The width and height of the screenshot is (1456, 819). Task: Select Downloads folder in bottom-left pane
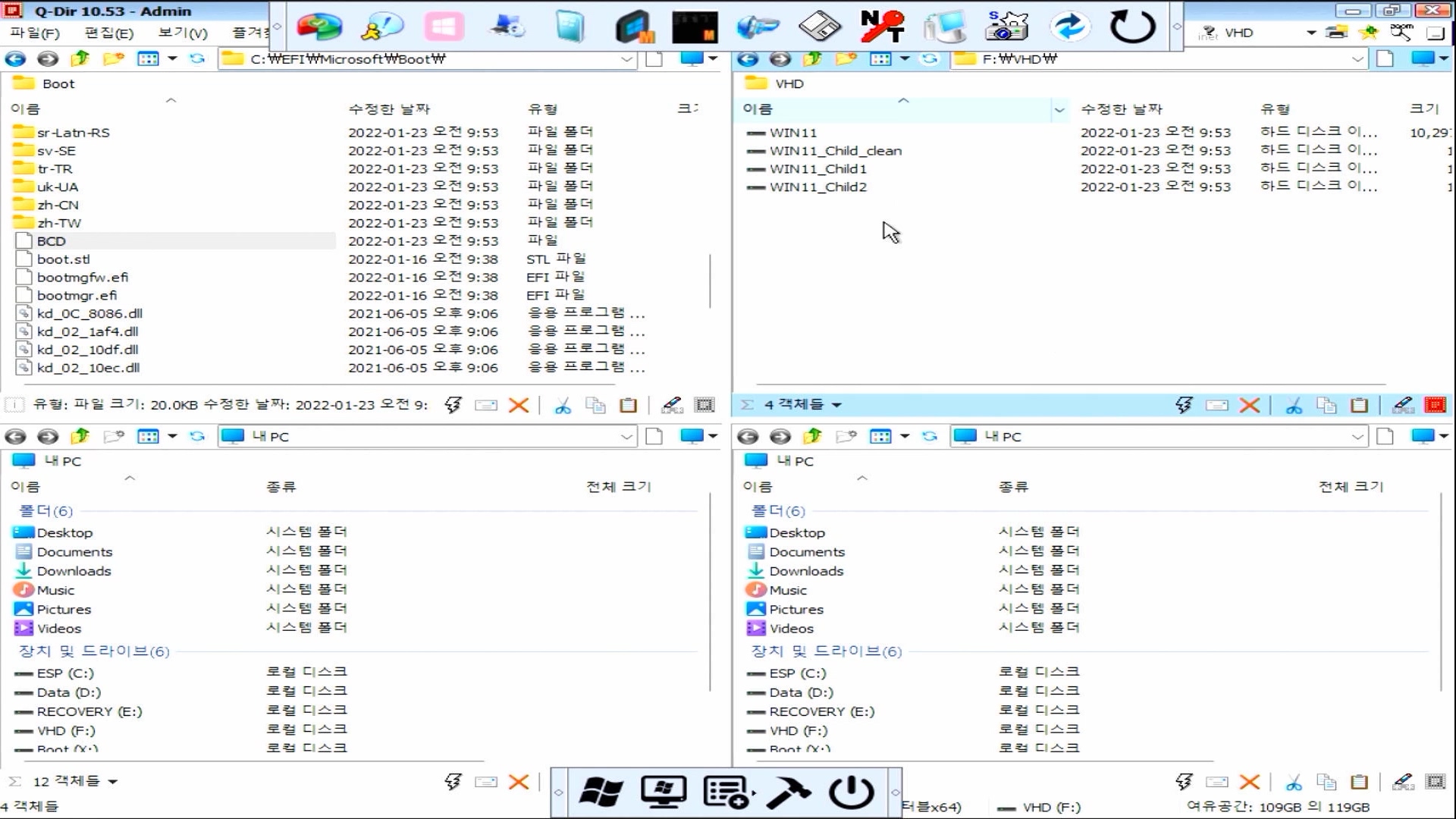pos(74,571)
